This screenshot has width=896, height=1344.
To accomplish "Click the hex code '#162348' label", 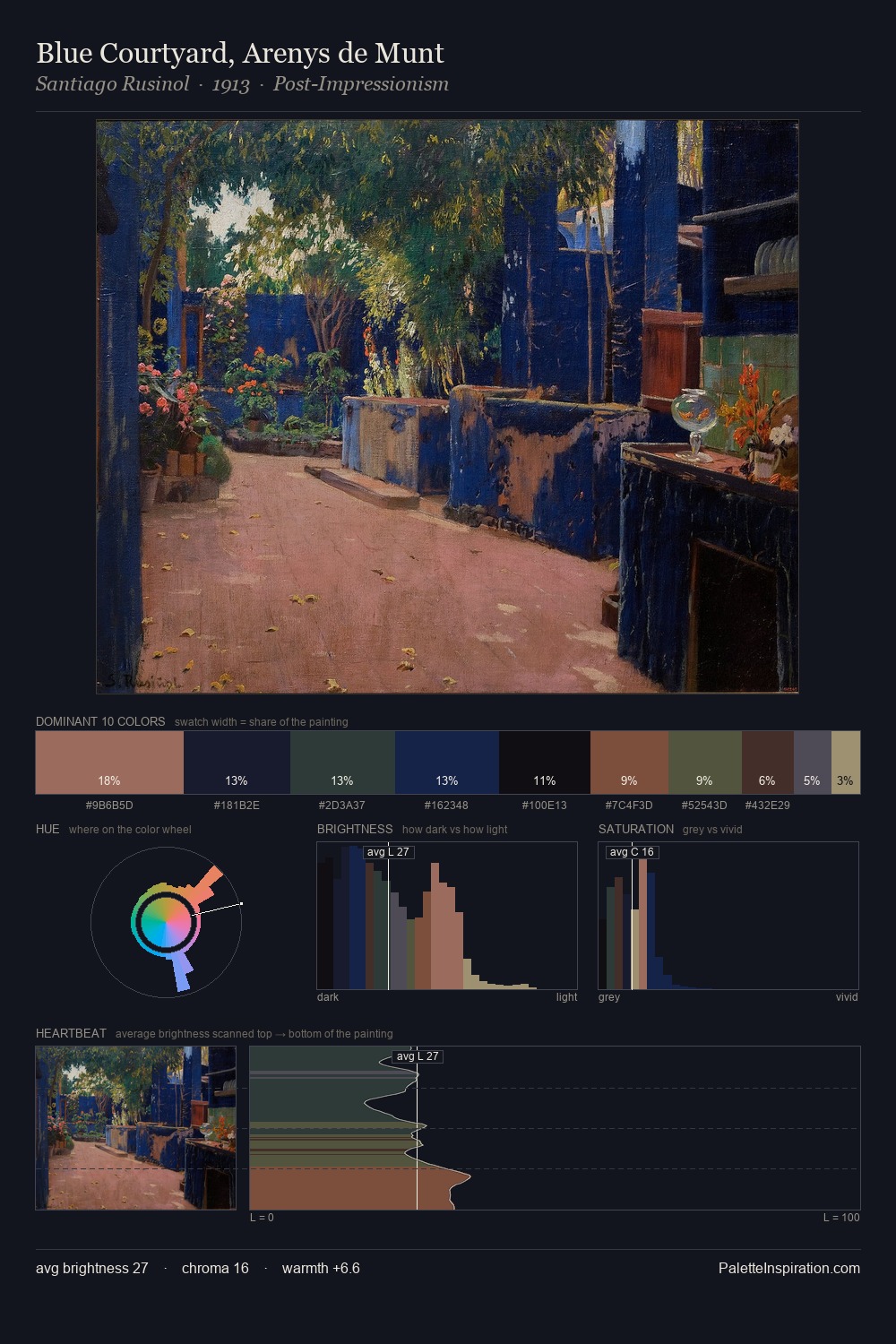I will click(447, 806).
